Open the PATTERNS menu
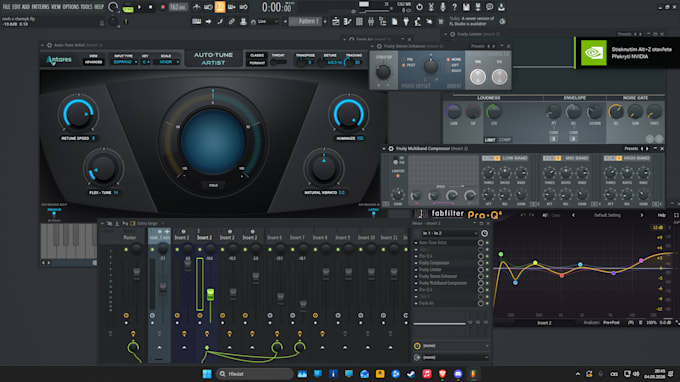This screenshot has width=680, height=382. click(40, 7)
